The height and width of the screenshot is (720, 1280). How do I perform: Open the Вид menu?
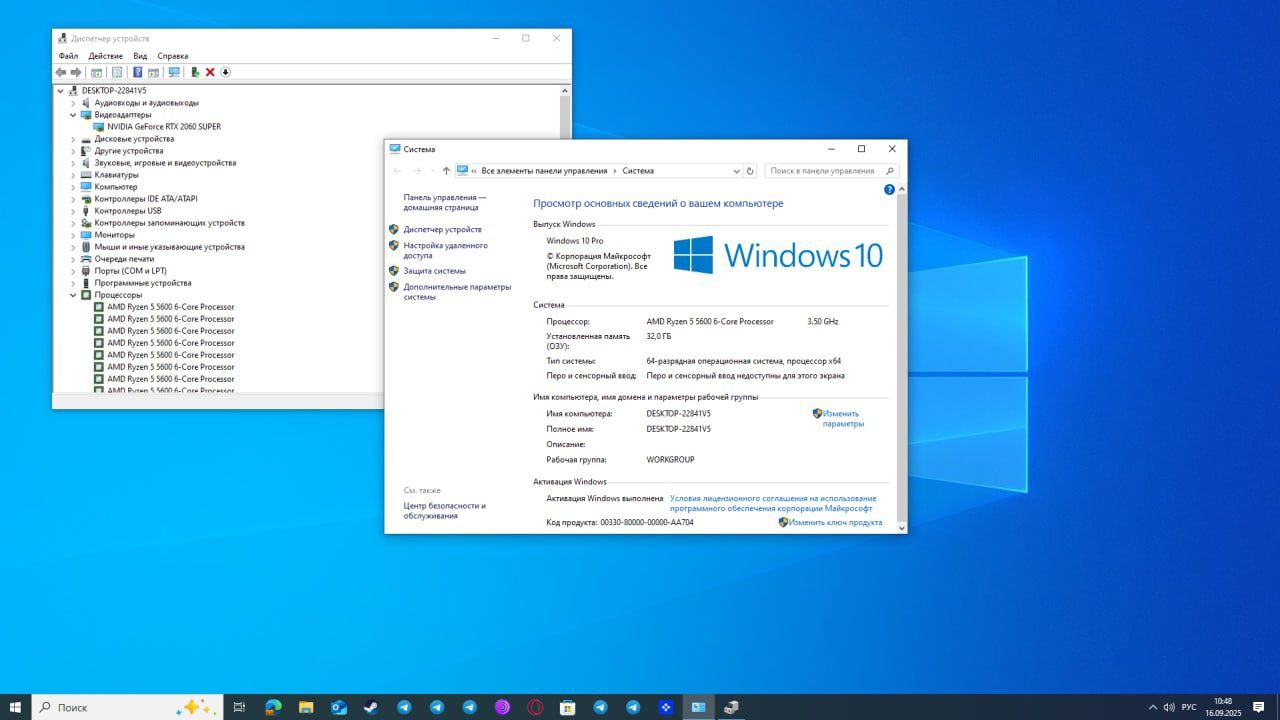click(x=140, y=56)
